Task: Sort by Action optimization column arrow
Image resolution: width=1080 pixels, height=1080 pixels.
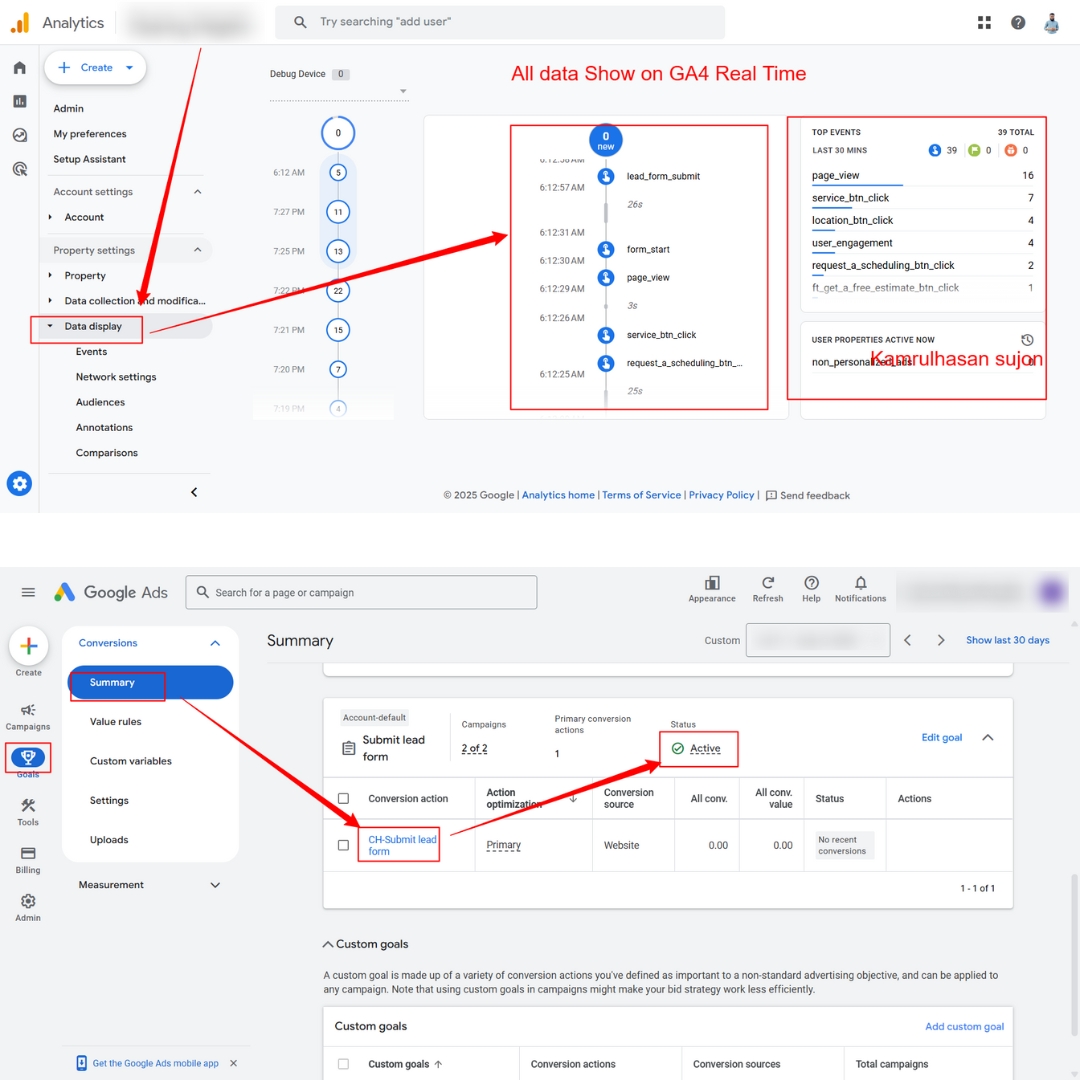Action: pos(573,798)
